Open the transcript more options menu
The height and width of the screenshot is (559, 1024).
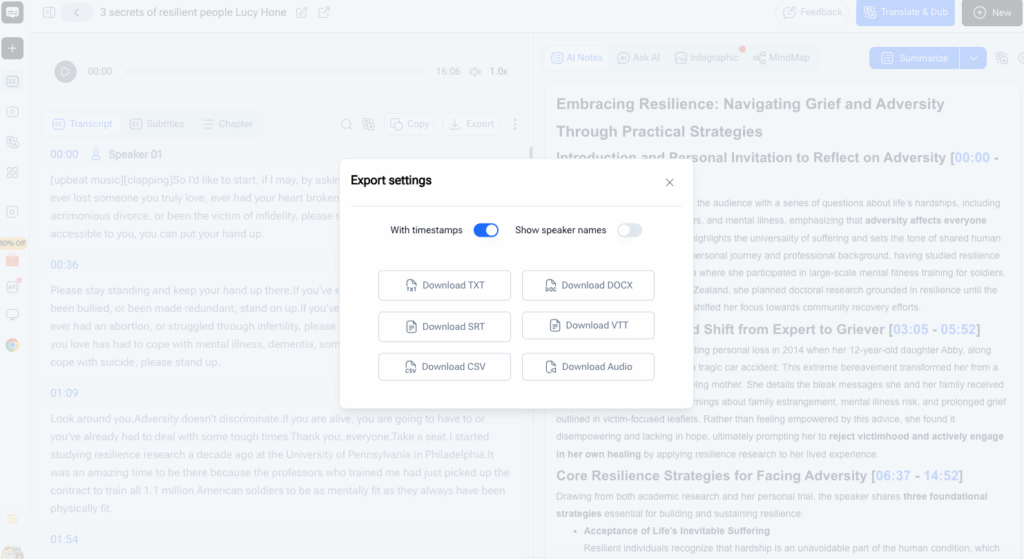(515, 124)
